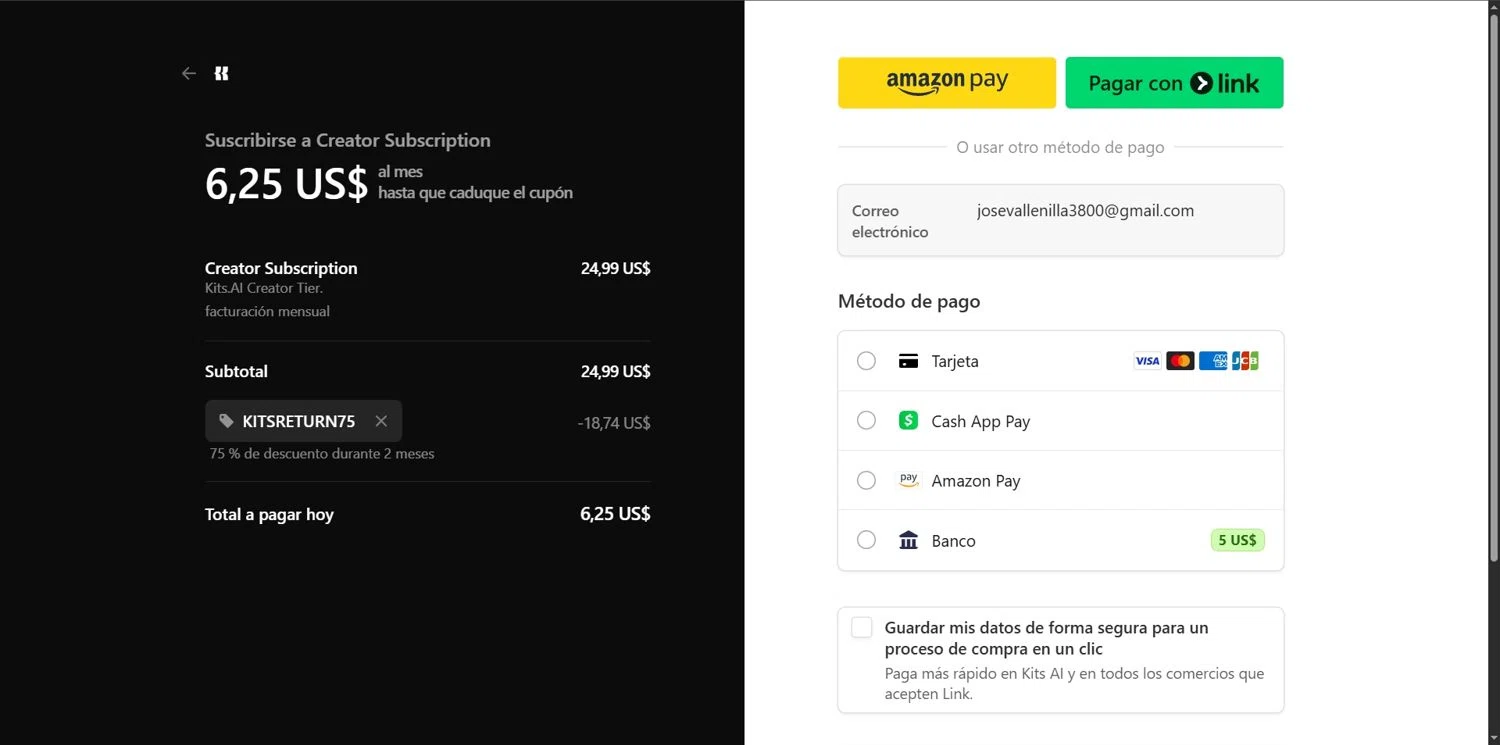Click the small Amazon Pay icon in the list
The height and width of the screenshot is (745, 1500).
[908, 481]
